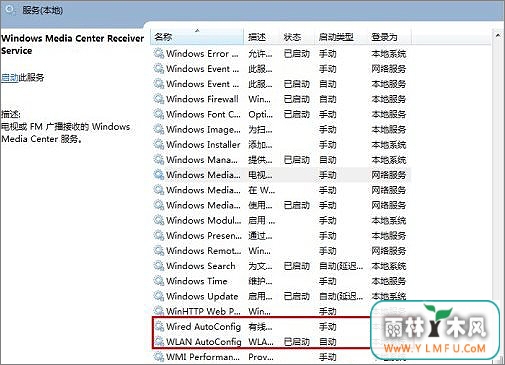
Task: Select the Windows Firewall service name
Action: pyautogui.click(x=202, y=99)
